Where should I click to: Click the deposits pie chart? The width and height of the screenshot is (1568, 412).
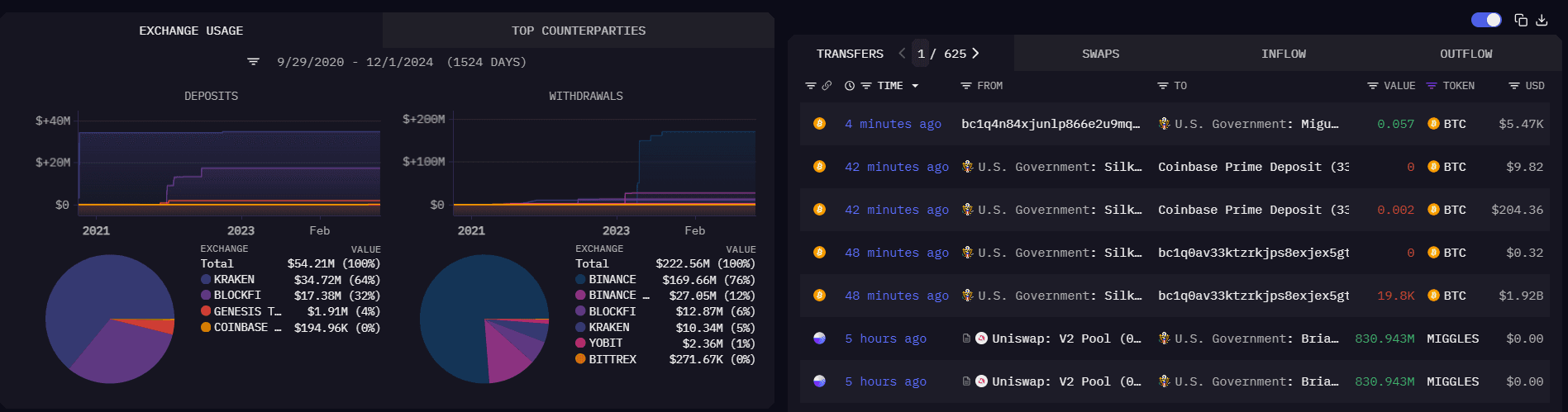110,319
